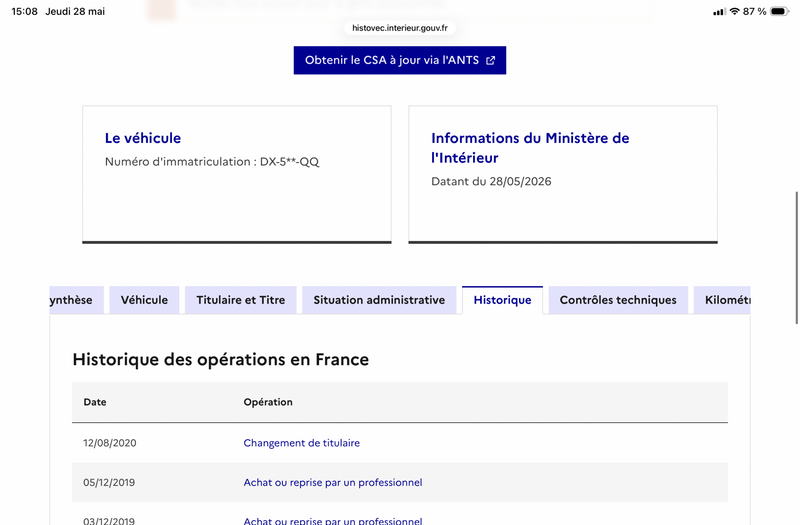
Task: Click the date 03/12/2019 cell
Action: tap(109, 520)
